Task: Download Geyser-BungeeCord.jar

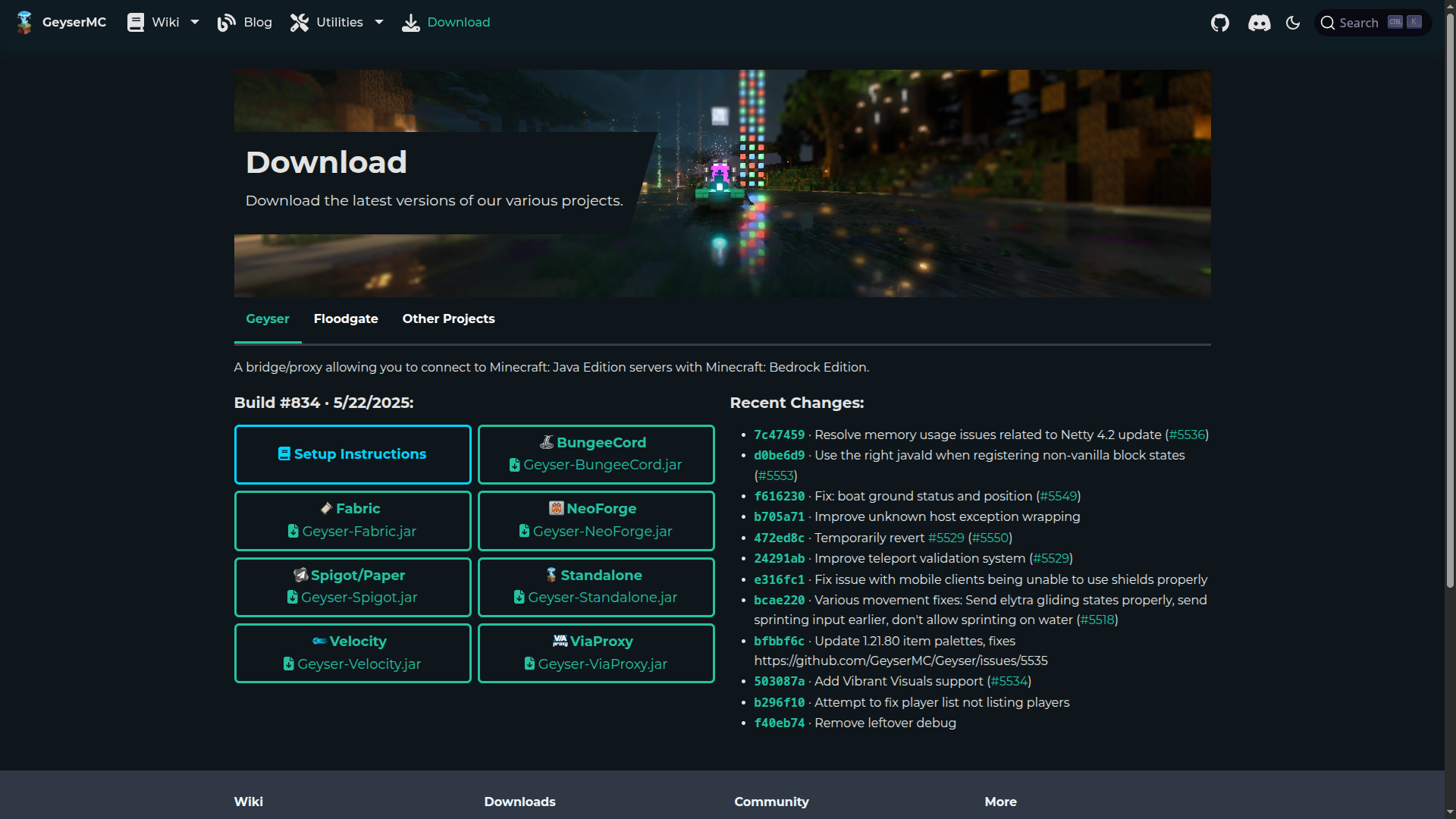Action: (596, 454)
